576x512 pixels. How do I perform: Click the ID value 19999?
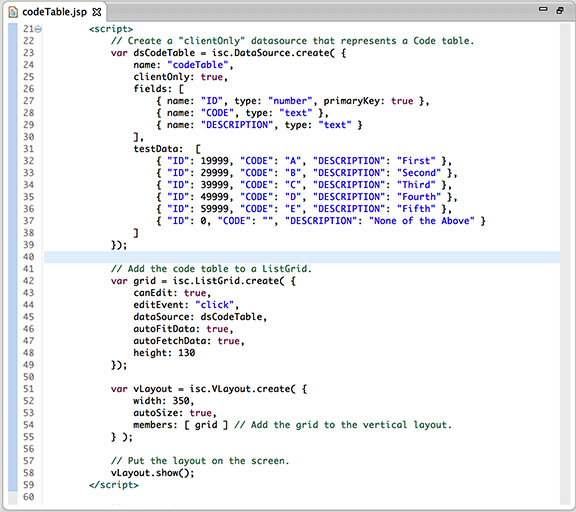[214, 161]
